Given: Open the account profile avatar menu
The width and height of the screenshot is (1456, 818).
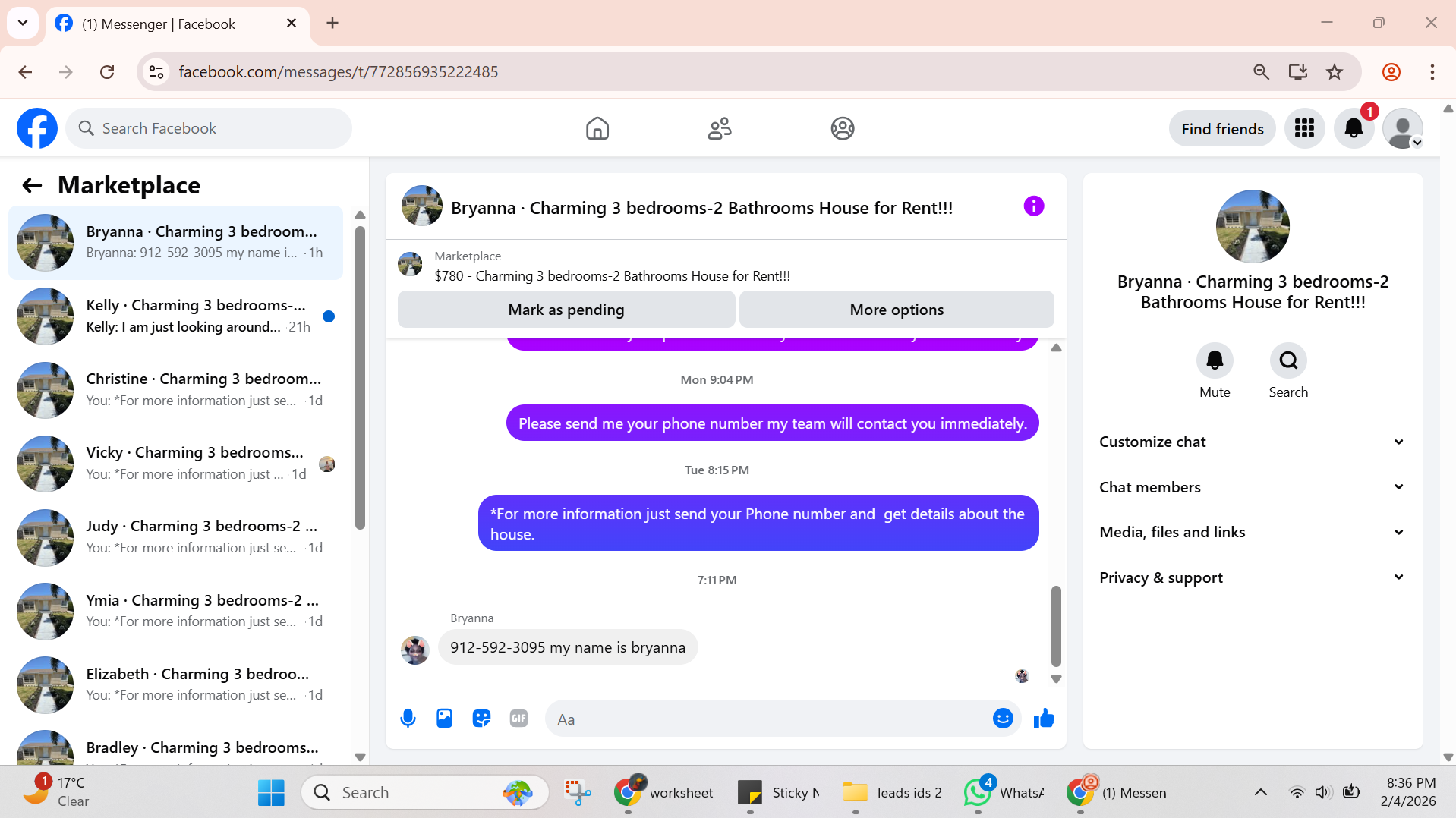Looking at the screenshot, I should click(x=1403, y=128).
